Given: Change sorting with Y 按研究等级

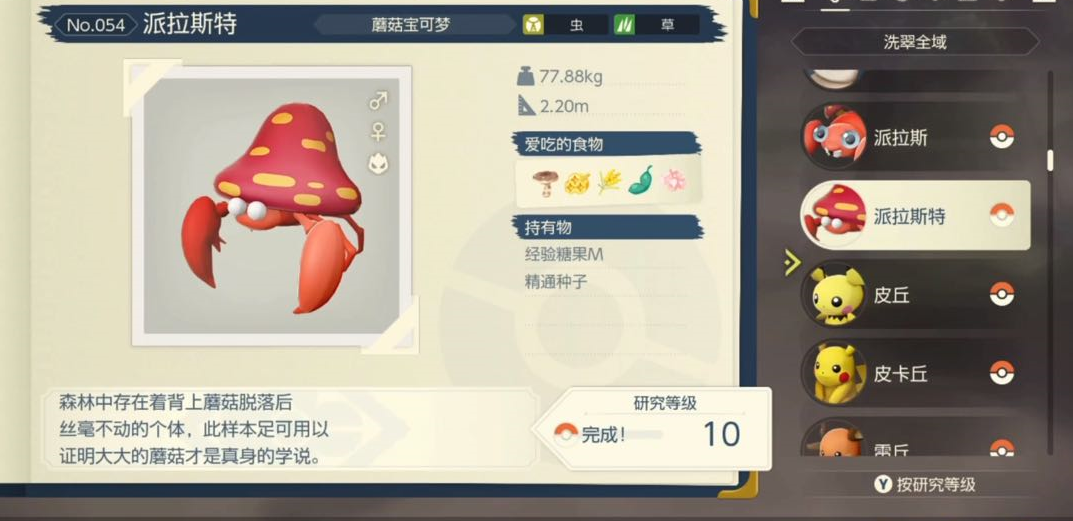Looking at the screenshot, I should [925, 485].
